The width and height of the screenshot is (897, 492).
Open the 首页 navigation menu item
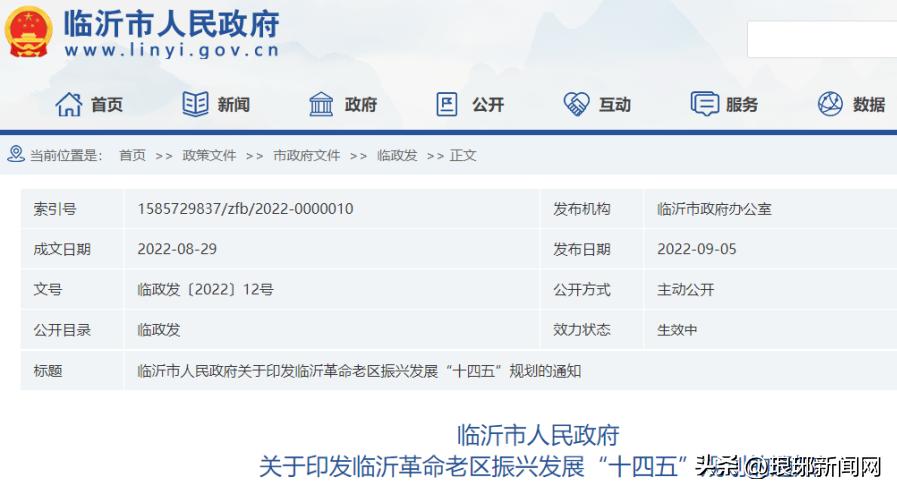[x=107, y=105]
